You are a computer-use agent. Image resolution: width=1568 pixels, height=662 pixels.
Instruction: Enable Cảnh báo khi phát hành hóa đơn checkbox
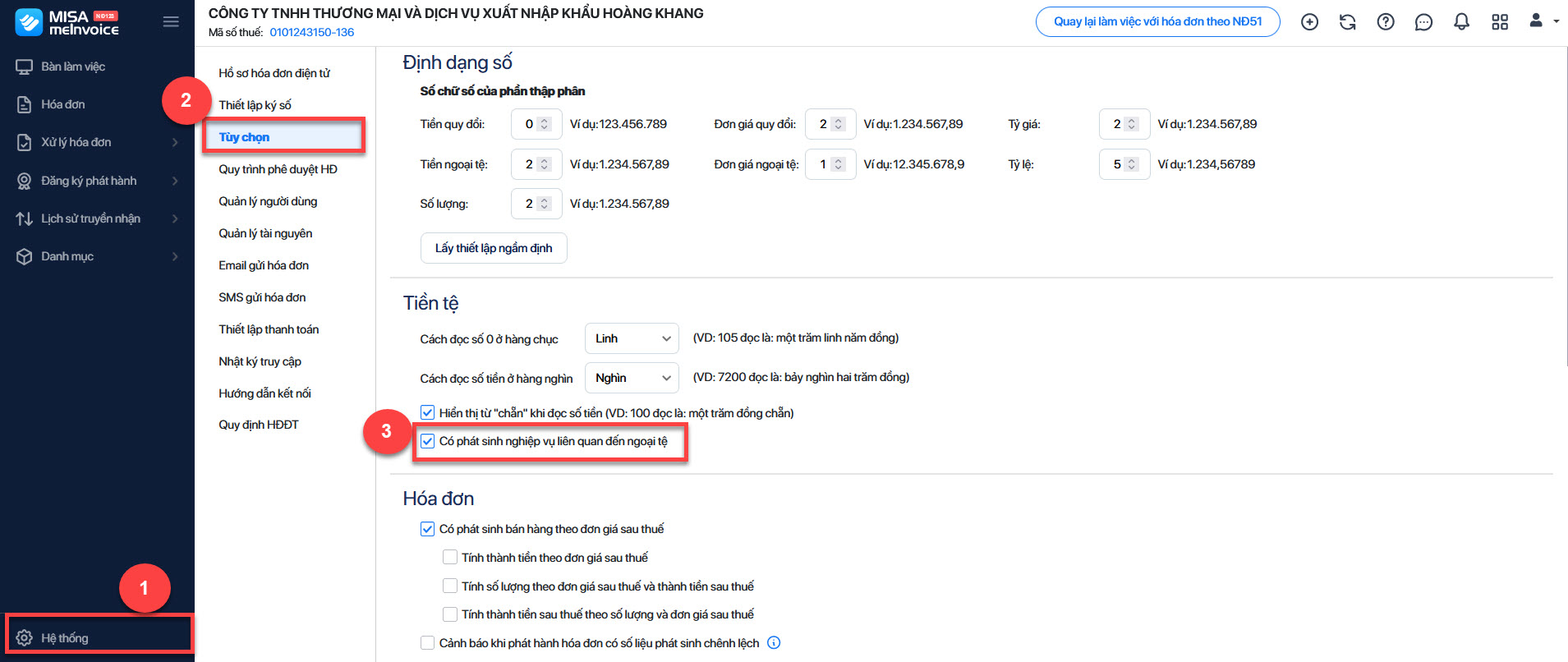point(427,643)
